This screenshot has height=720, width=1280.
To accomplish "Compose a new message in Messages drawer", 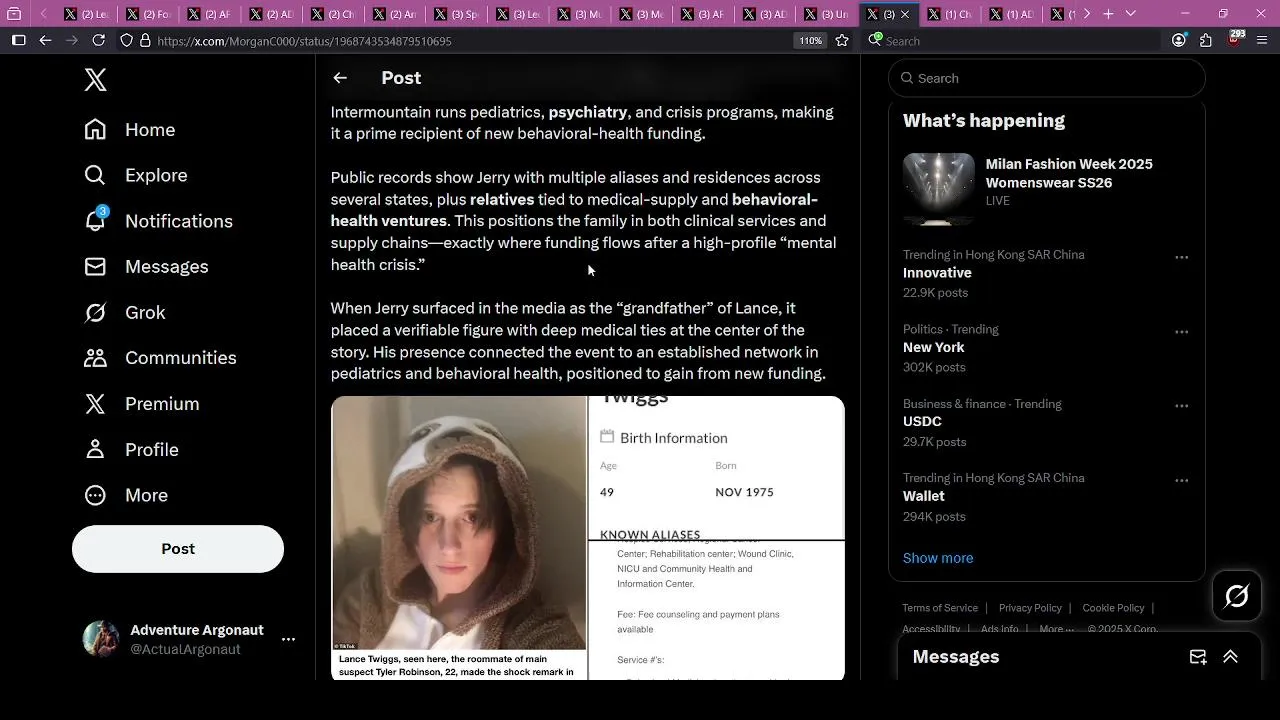I will 1198,657.
